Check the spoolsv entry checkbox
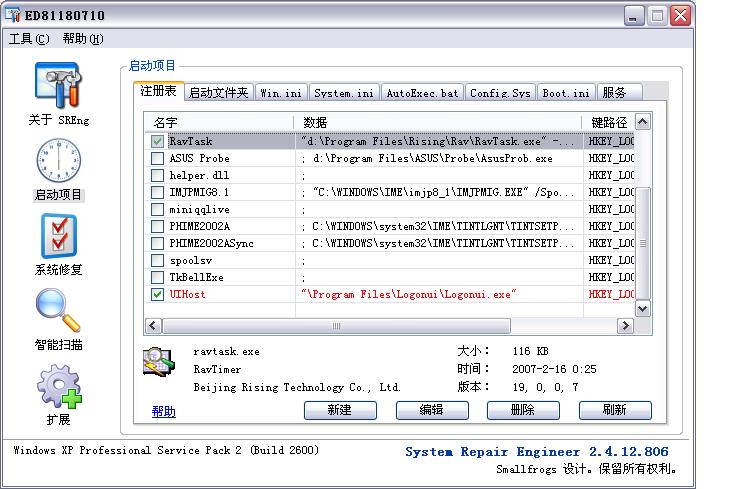The image size is (747, 489). 157,261
